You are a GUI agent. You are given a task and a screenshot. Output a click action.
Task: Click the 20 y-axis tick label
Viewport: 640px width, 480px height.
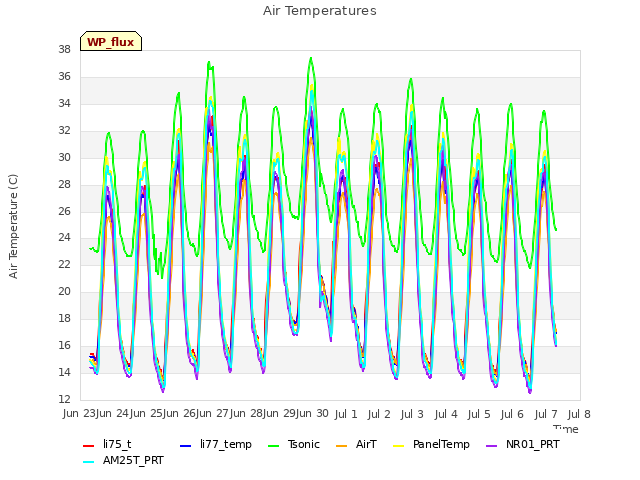[64, 291]
